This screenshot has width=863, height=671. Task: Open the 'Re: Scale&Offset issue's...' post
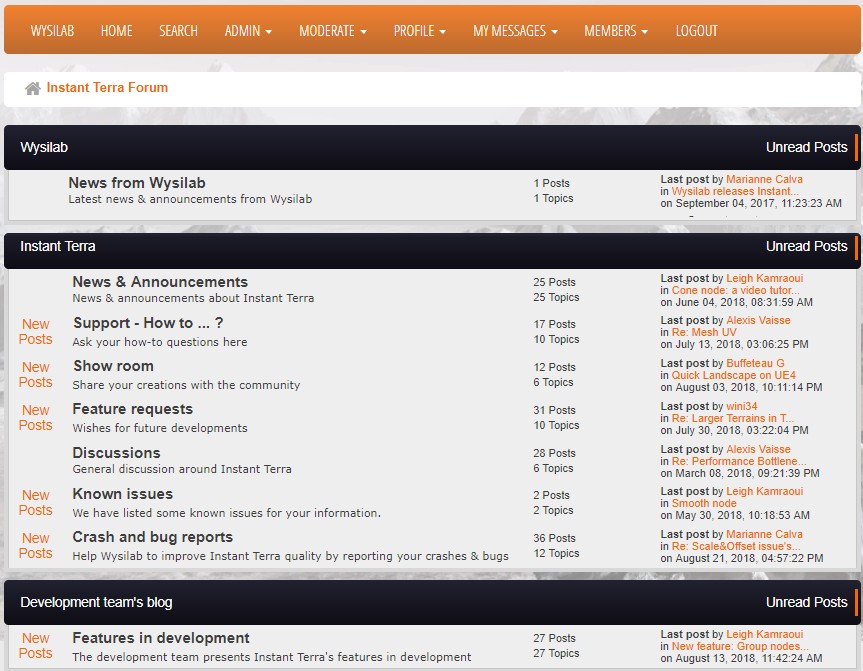[736, 546]
